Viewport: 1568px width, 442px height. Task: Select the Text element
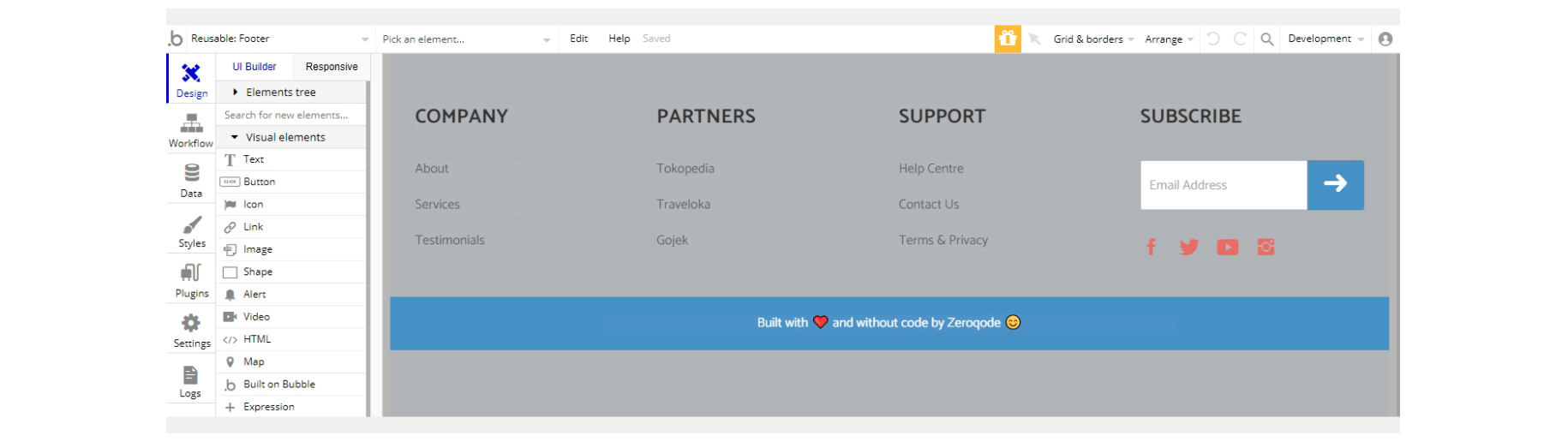(291, 159)
